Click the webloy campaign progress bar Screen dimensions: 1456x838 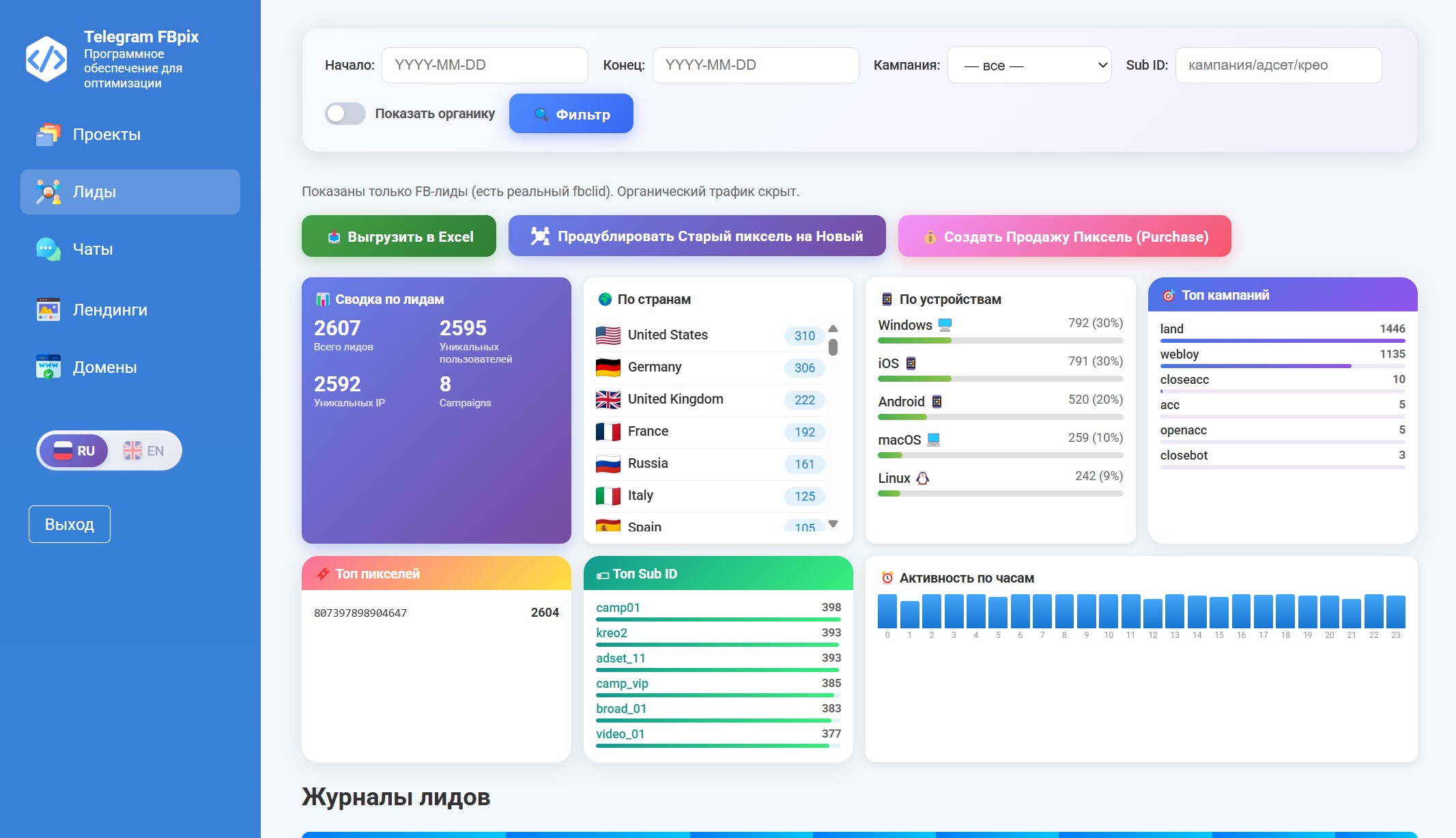coord(1283,366)
